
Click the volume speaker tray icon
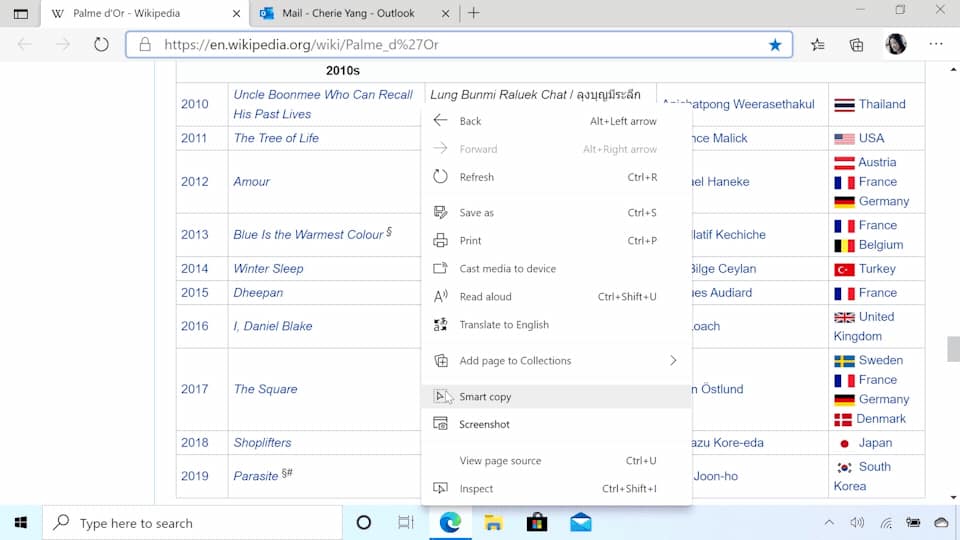[857, 523]
